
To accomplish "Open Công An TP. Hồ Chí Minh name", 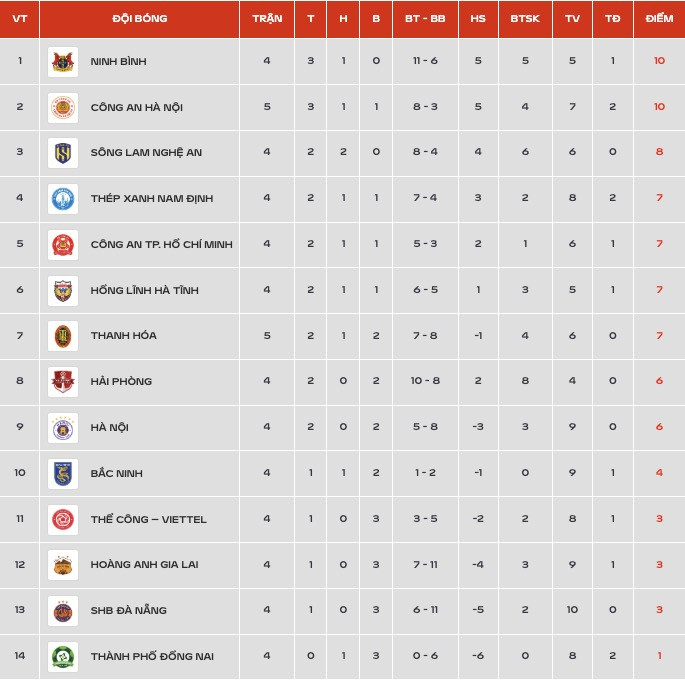I will (x=162, y=244).
